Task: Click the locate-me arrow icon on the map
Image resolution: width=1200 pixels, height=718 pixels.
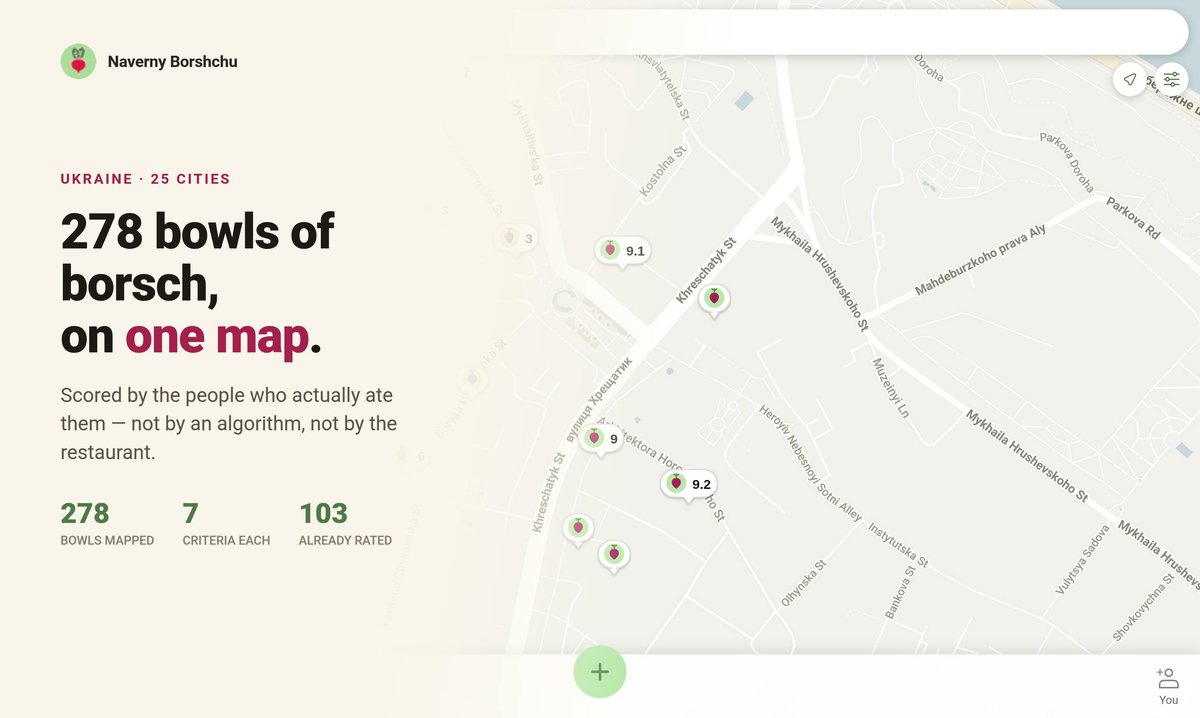Action: [x=1130, y=79]
